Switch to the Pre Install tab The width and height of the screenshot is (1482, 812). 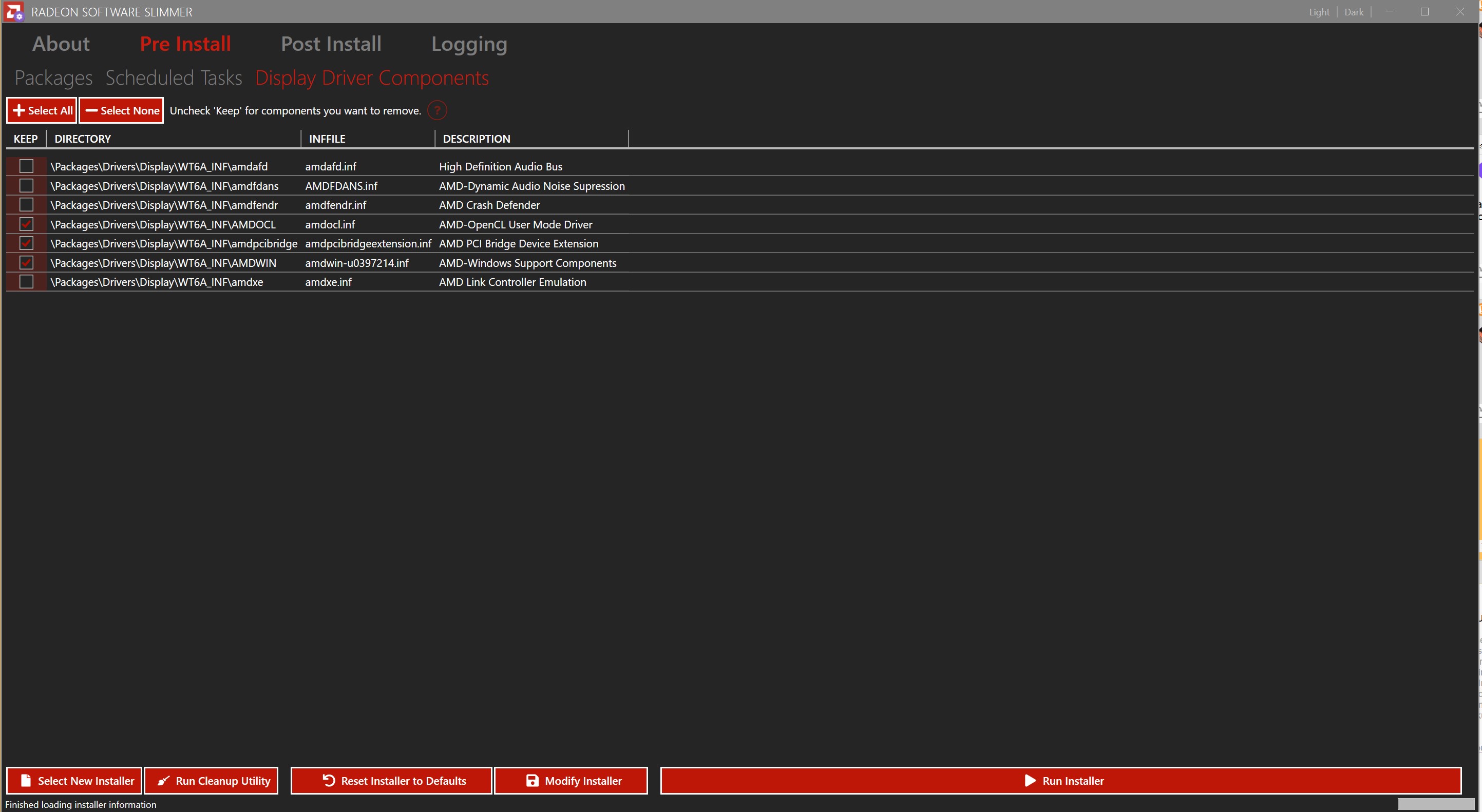coord(185,44)
